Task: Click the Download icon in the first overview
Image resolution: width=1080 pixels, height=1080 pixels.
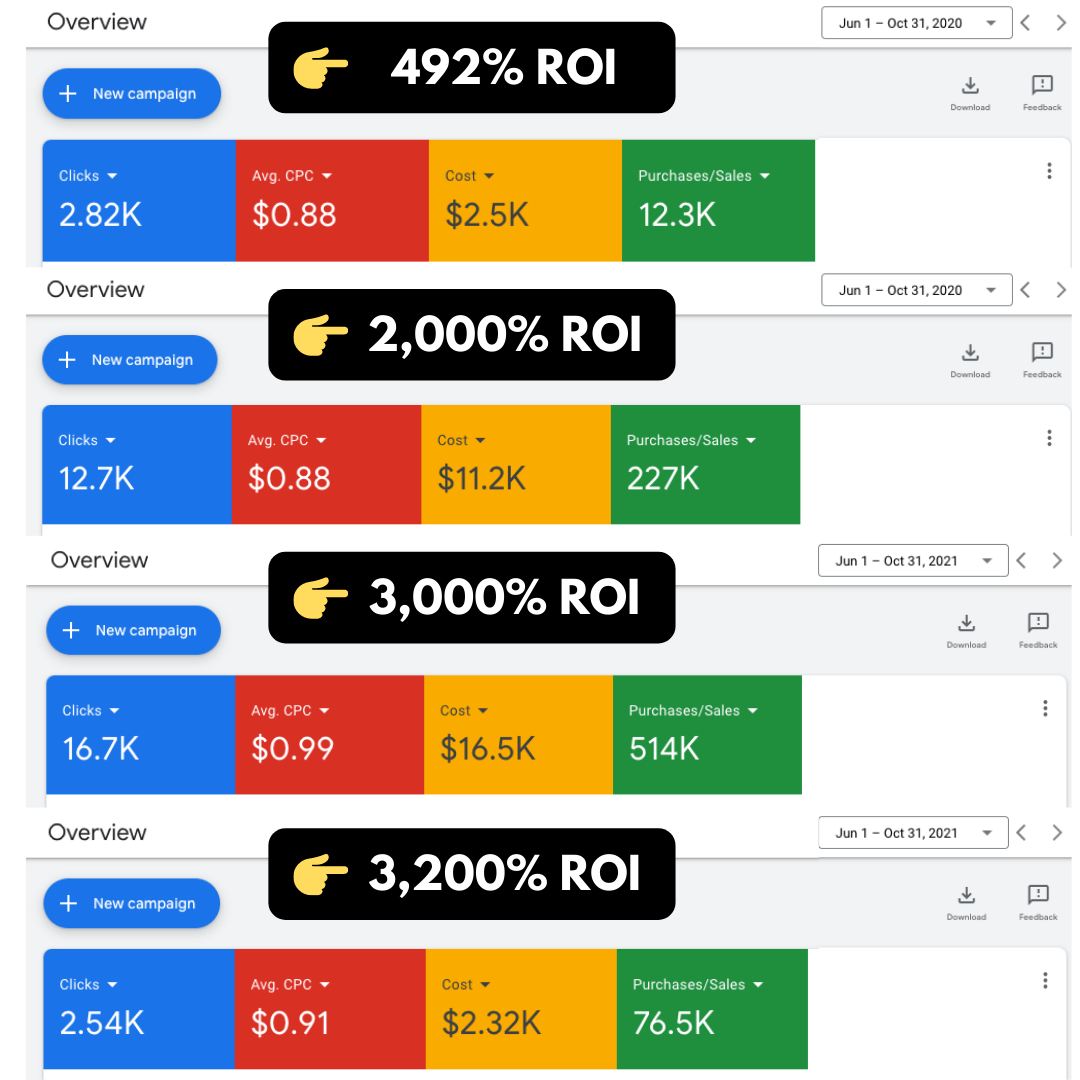Action: [x=970, y=86]
